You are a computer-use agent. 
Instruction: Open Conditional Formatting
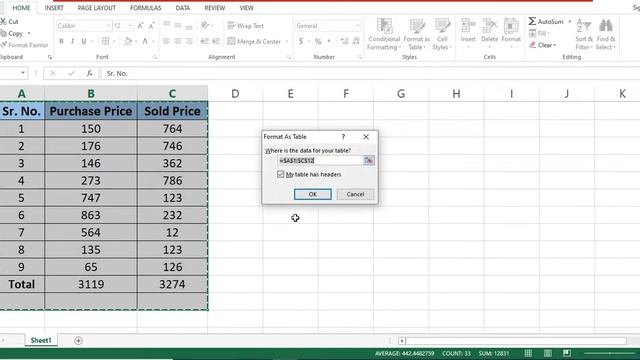(x=384, y=34)
